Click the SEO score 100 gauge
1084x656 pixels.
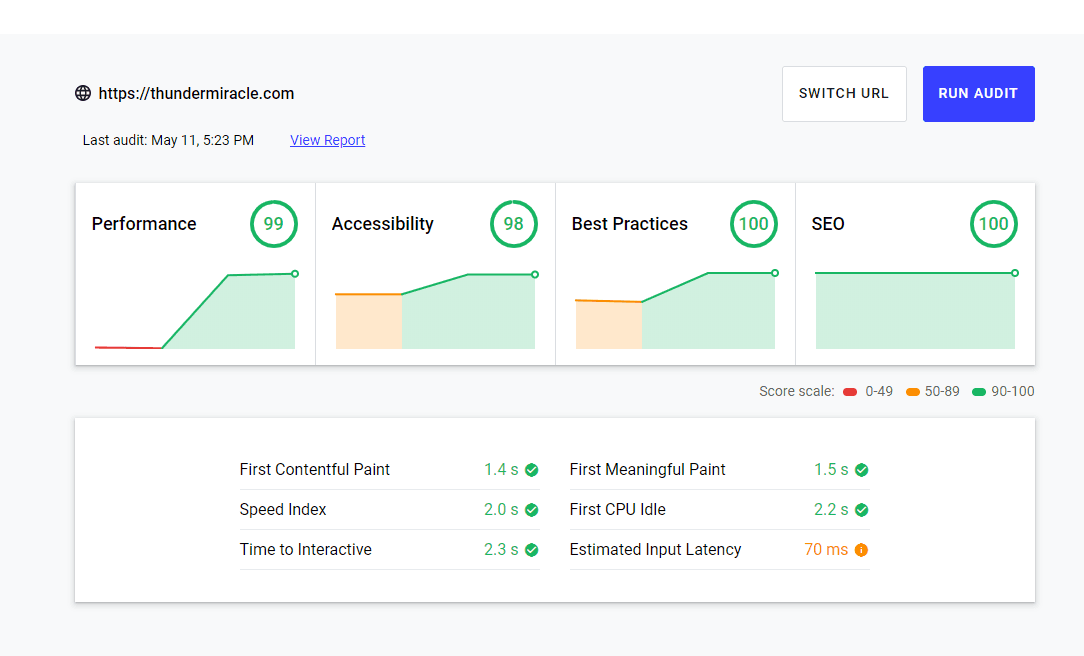tap(993, 224)
